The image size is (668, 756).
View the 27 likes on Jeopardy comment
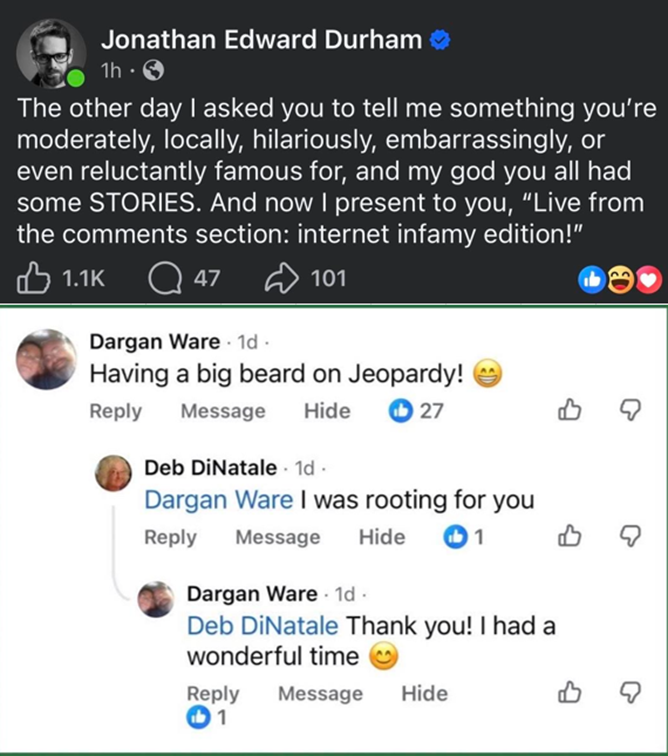coord(415,411)
